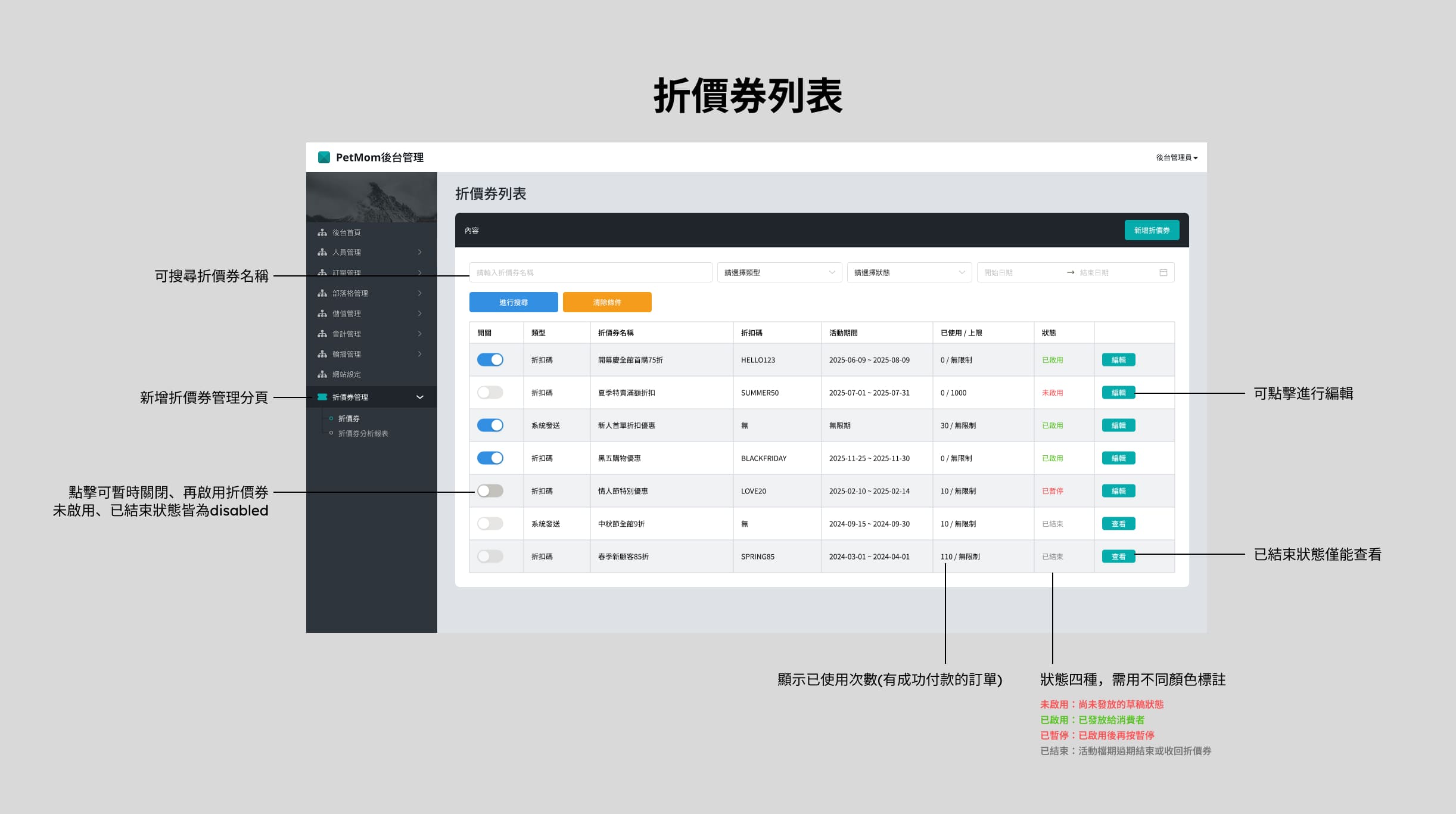The image size is (1456, 814).
Task: Edit the HELLO123 coupon row
Action: (1118, 360)
